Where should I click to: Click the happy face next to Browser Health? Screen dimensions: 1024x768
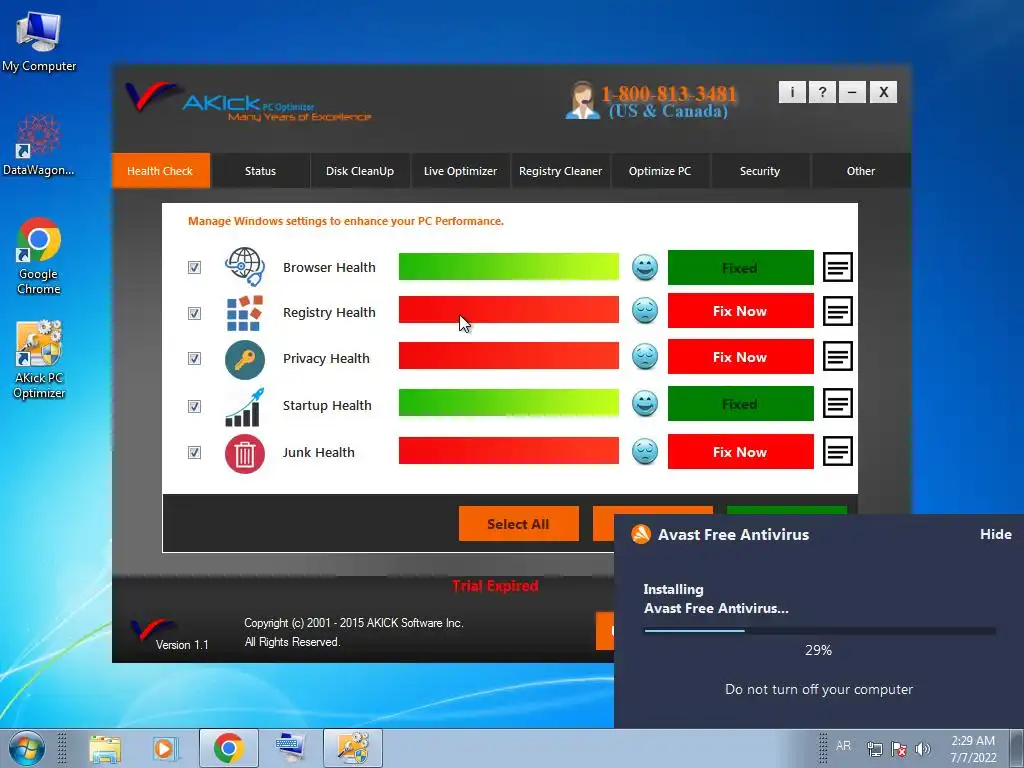tap(645, 268)
